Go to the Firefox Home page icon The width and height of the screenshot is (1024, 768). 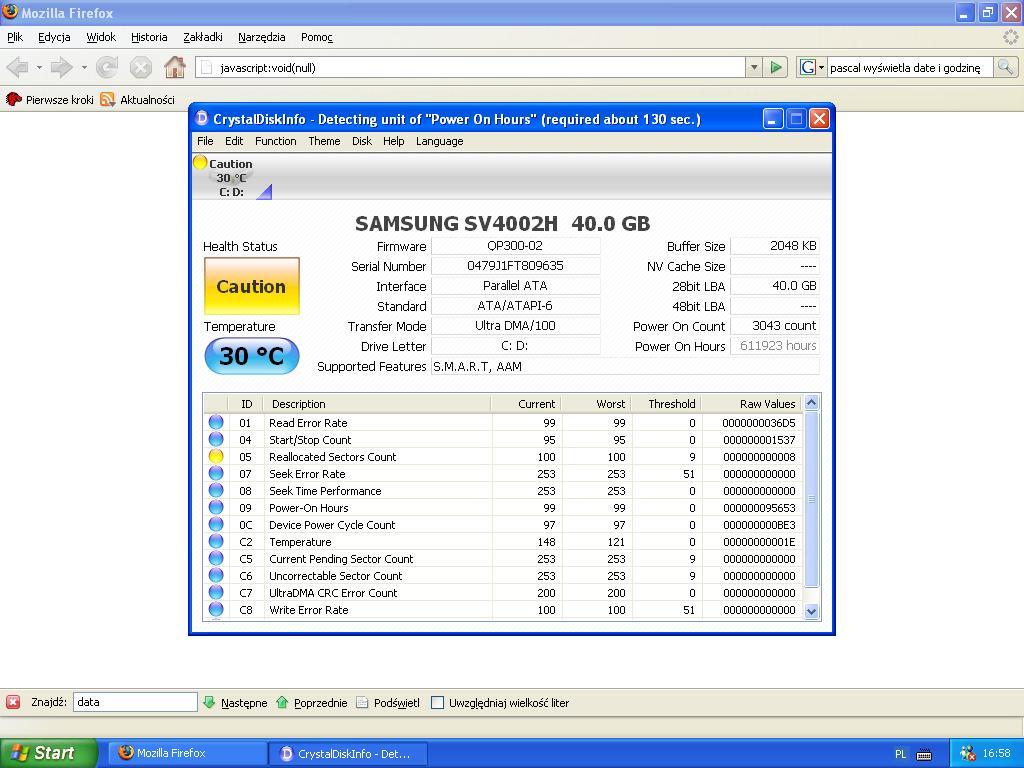(174, 67)
